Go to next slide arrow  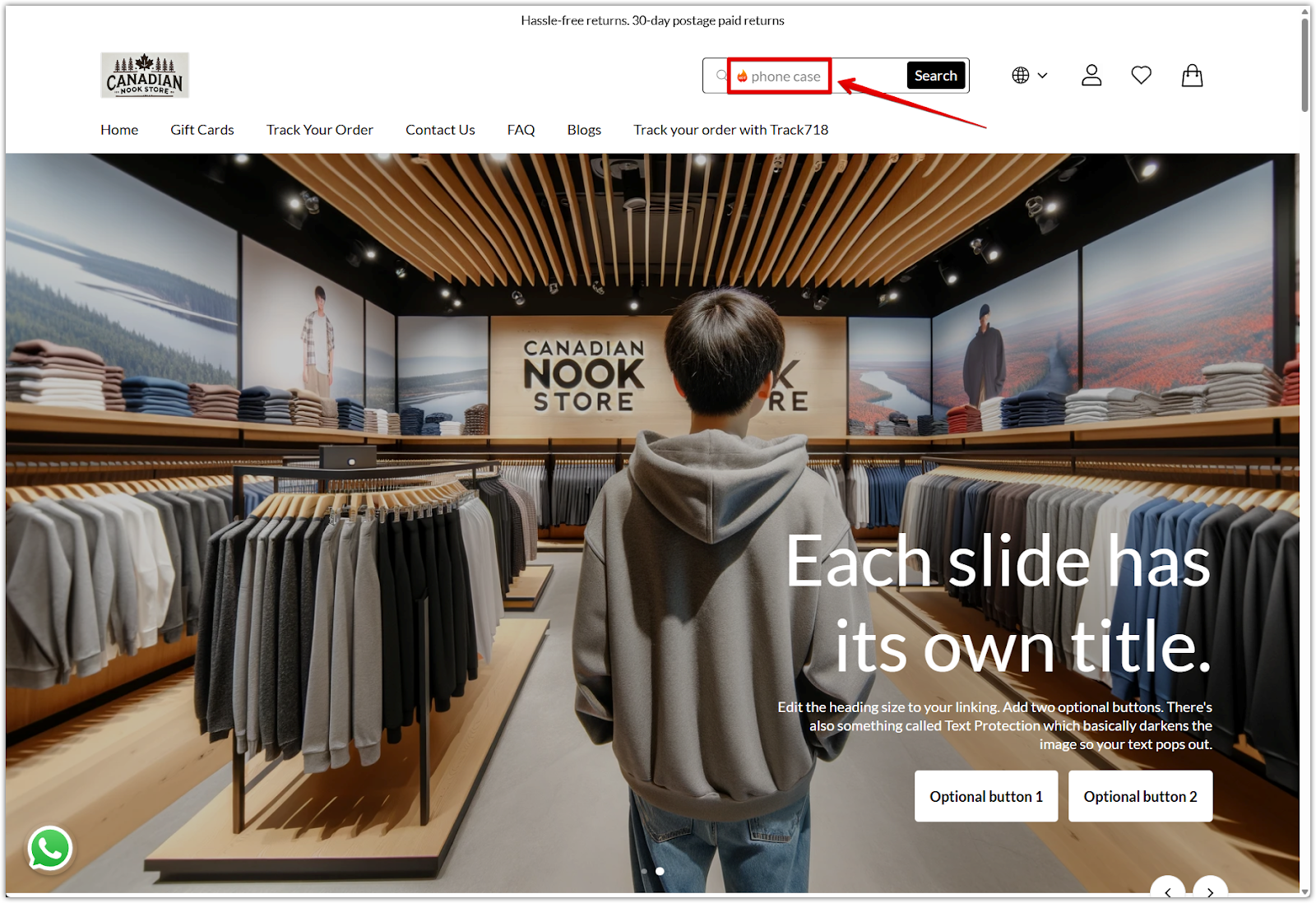click(1210, 891)
